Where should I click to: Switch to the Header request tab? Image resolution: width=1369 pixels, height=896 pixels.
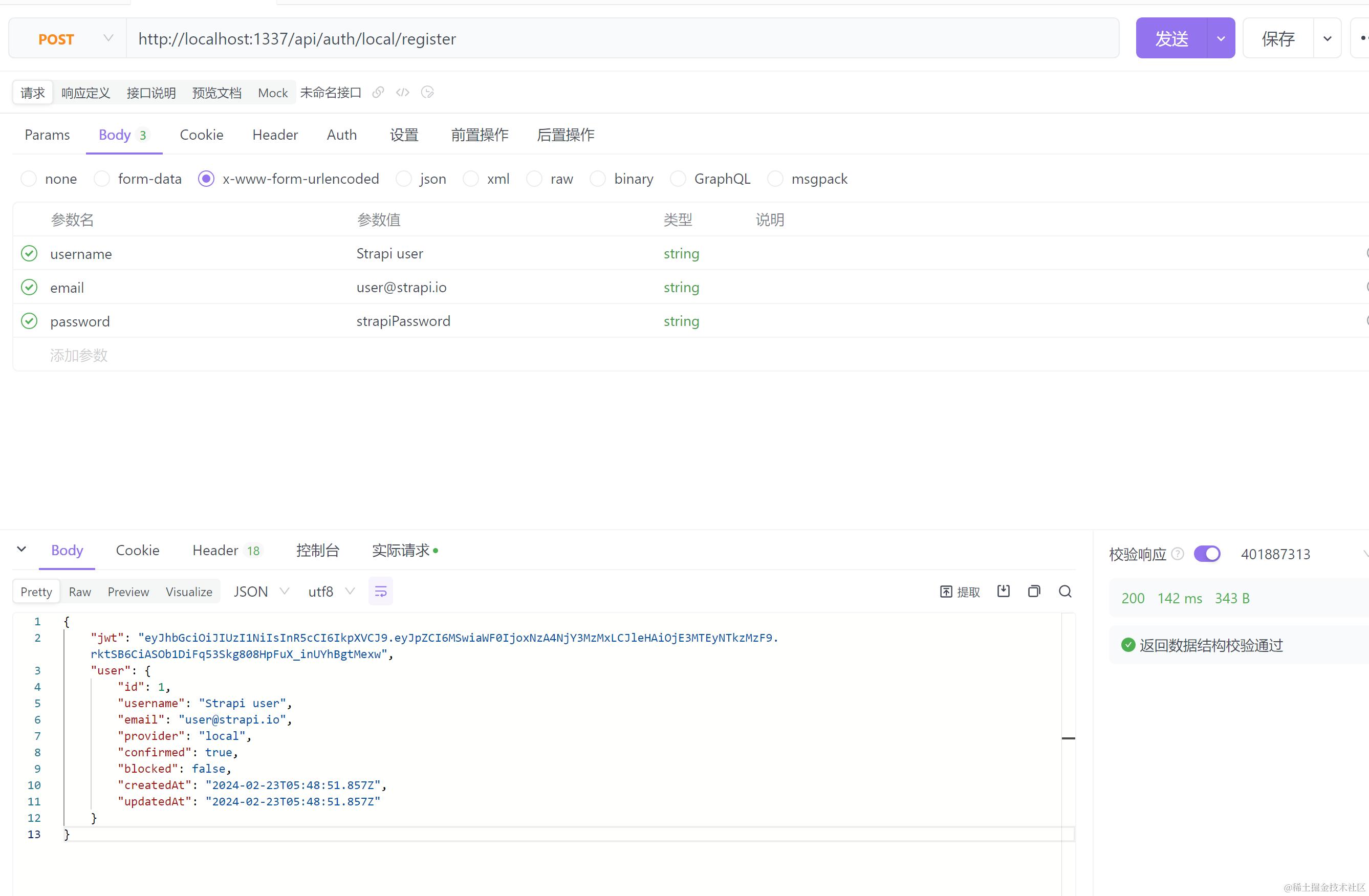(x=275, y=135)
